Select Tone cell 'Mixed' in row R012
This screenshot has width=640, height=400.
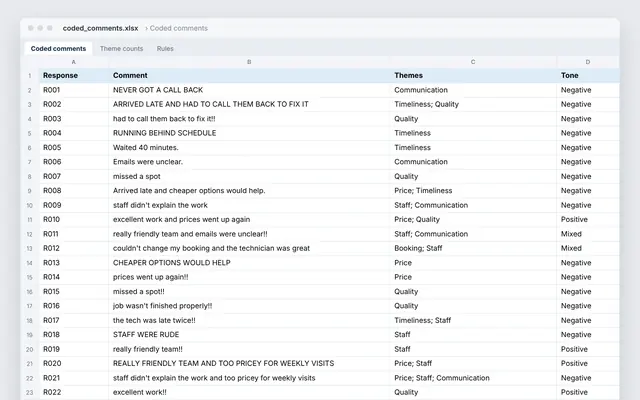pyautogui.click(x=588, y=248)
